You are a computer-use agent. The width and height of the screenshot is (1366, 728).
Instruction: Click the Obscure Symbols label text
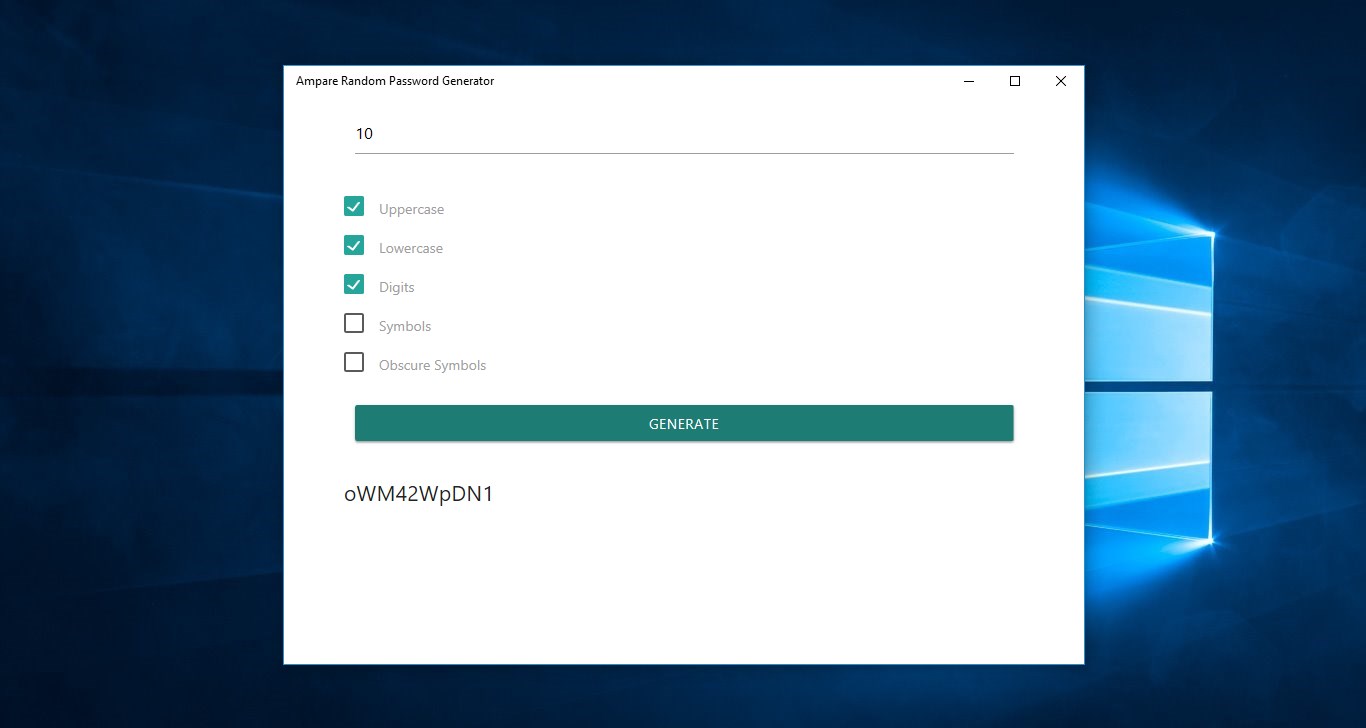[x=432, y=366]
